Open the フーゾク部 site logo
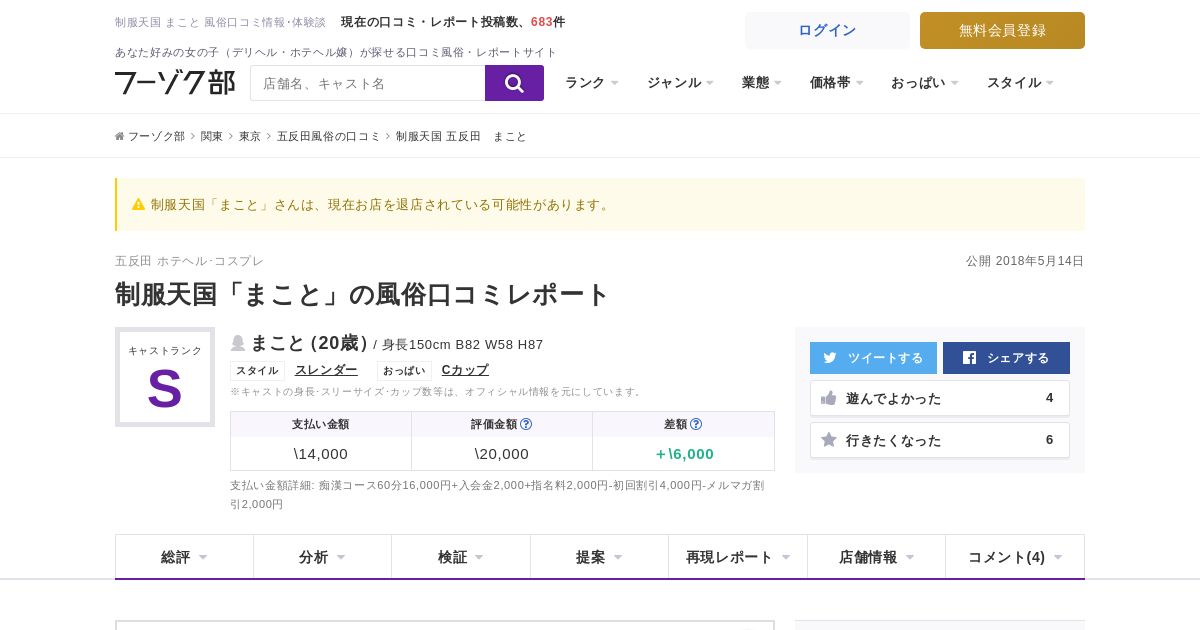This screenshot has height=630, width=1200. (x=175, y=83)
